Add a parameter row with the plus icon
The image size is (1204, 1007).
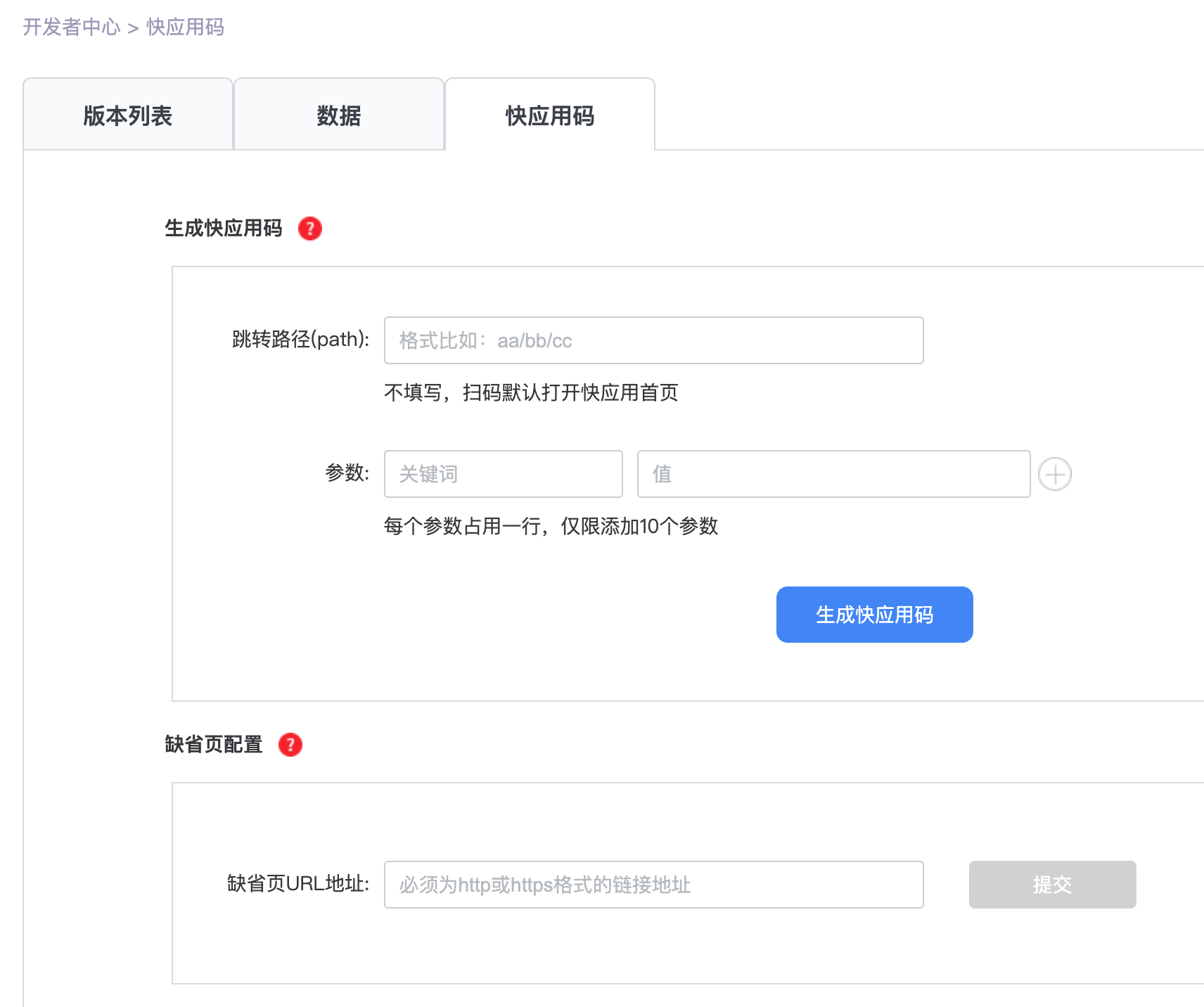tap(1054, 474)
